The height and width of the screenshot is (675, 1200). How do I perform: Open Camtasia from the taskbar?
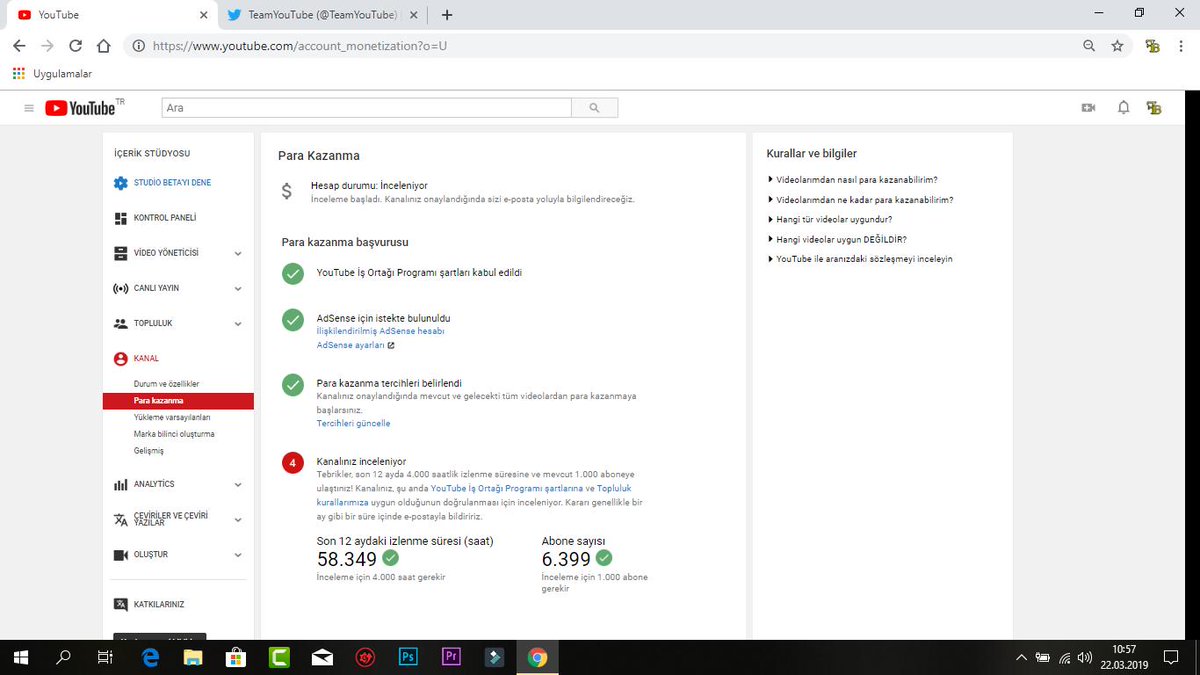[x=279, y=657]
